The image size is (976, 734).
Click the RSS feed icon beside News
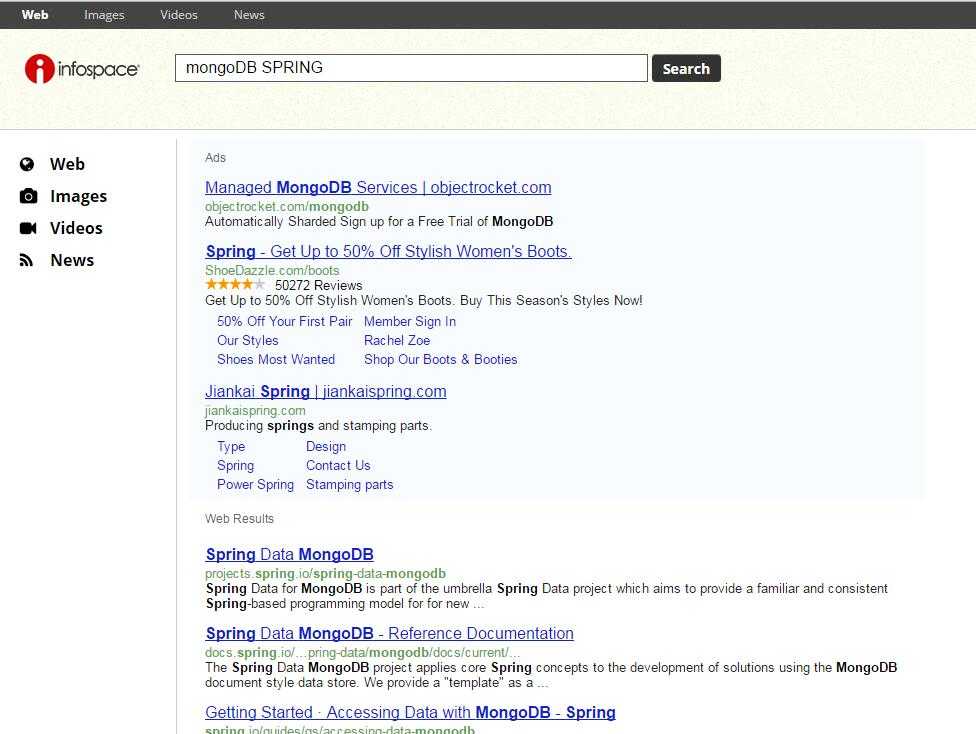(26, 260)
